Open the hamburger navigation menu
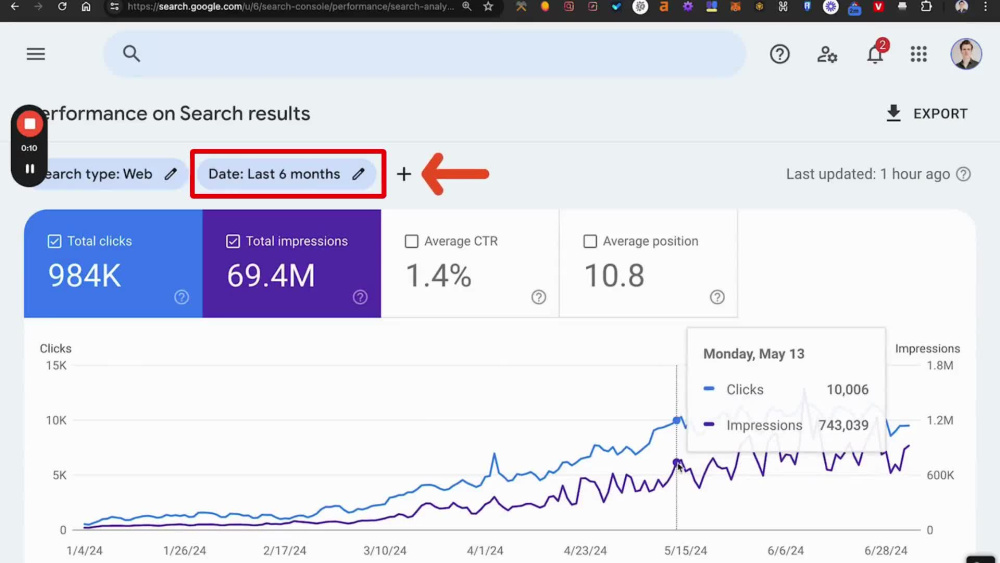This screenshot has height=563, width=1000. pyautogui.click(x=36, y=54)
